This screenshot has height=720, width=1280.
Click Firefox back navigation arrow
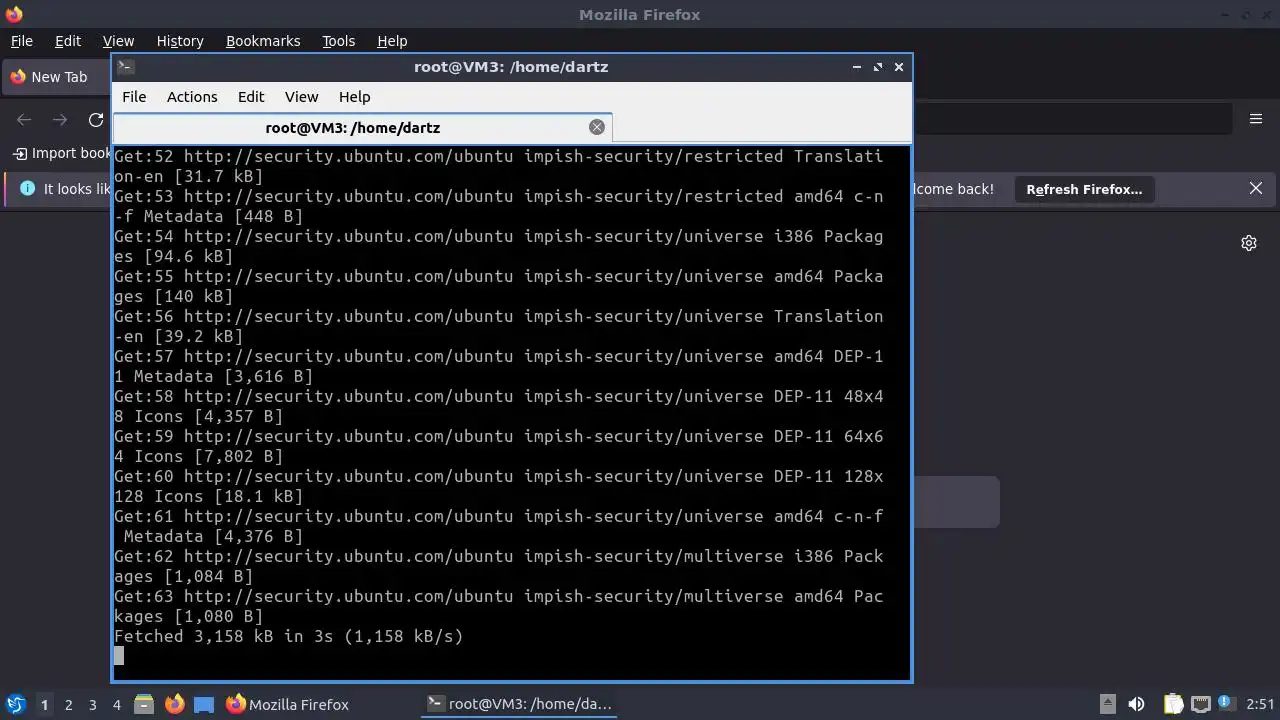pyautogui.click(x=24, y=119)
